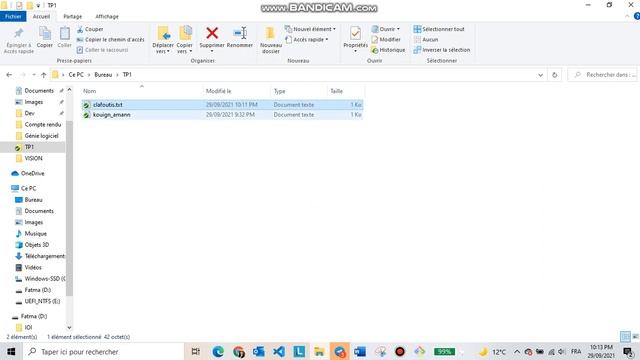
Task: Go back with the left arrow
Action: point(9,75)
